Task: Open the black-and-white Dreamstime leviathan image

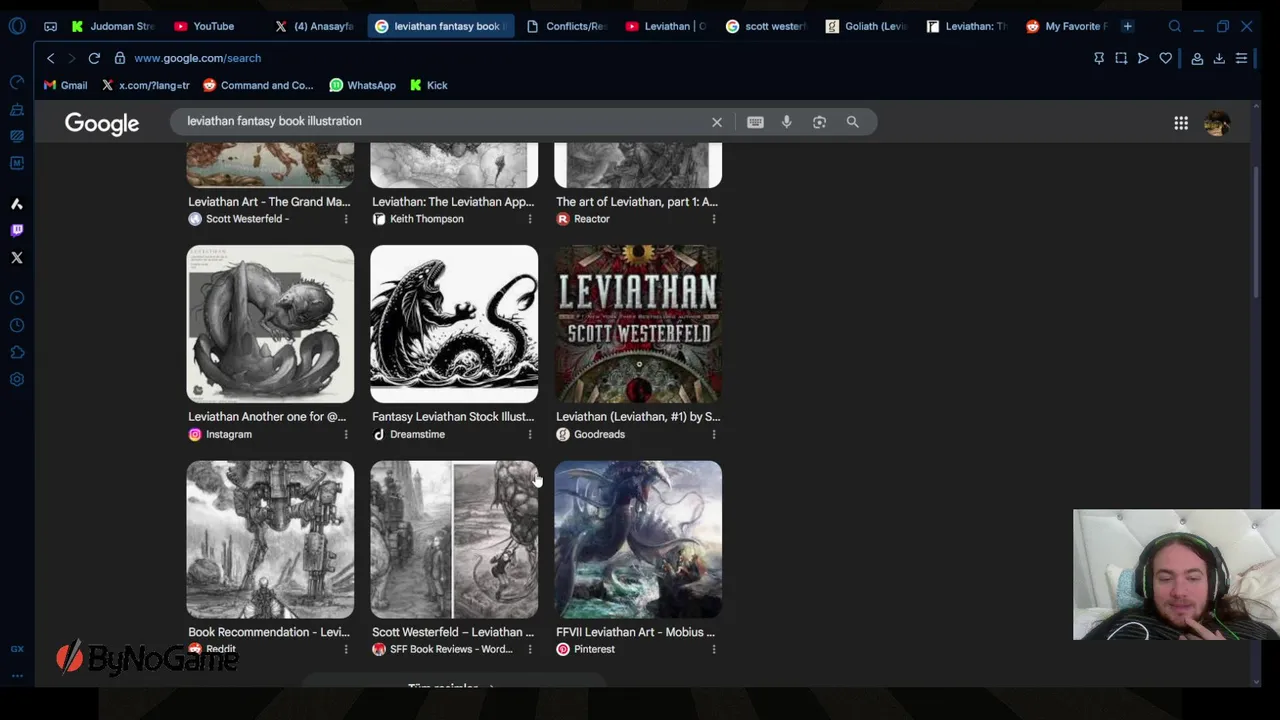Action: pyautogui.click(x=454, y=324)
